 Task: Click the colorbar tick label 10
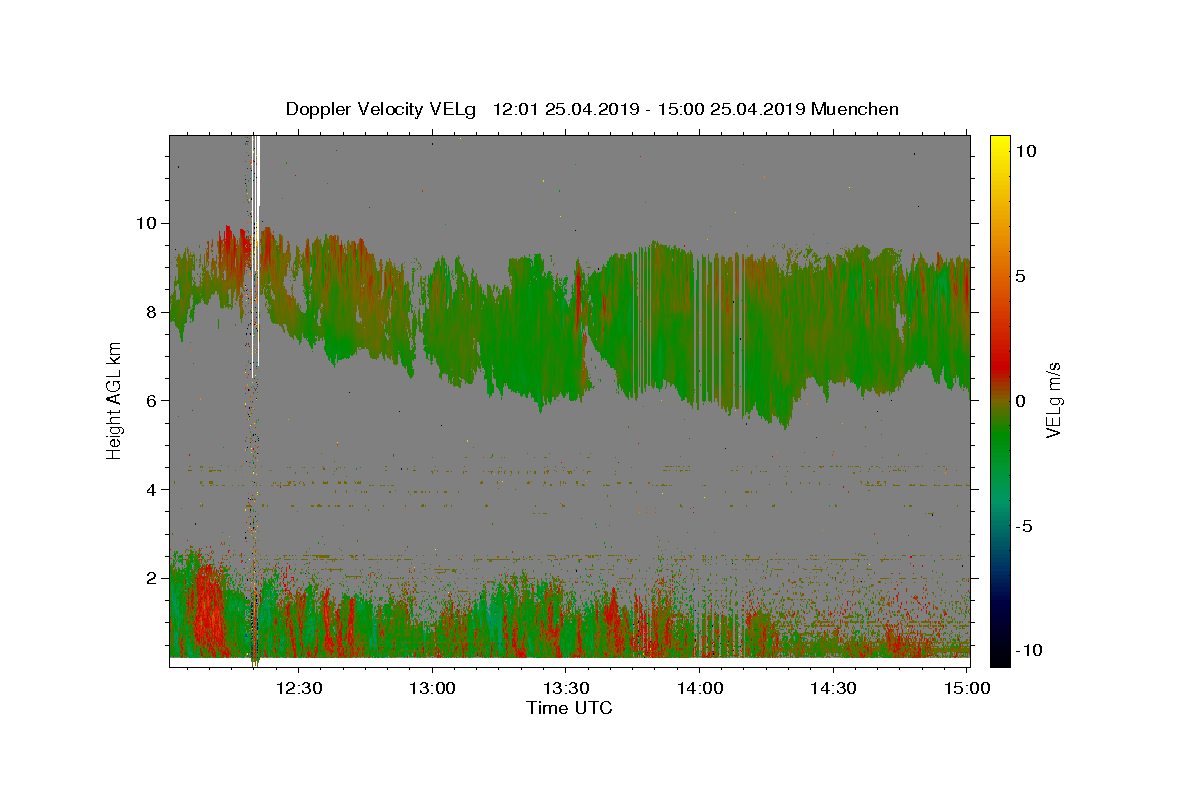(x=1027, y=151)
